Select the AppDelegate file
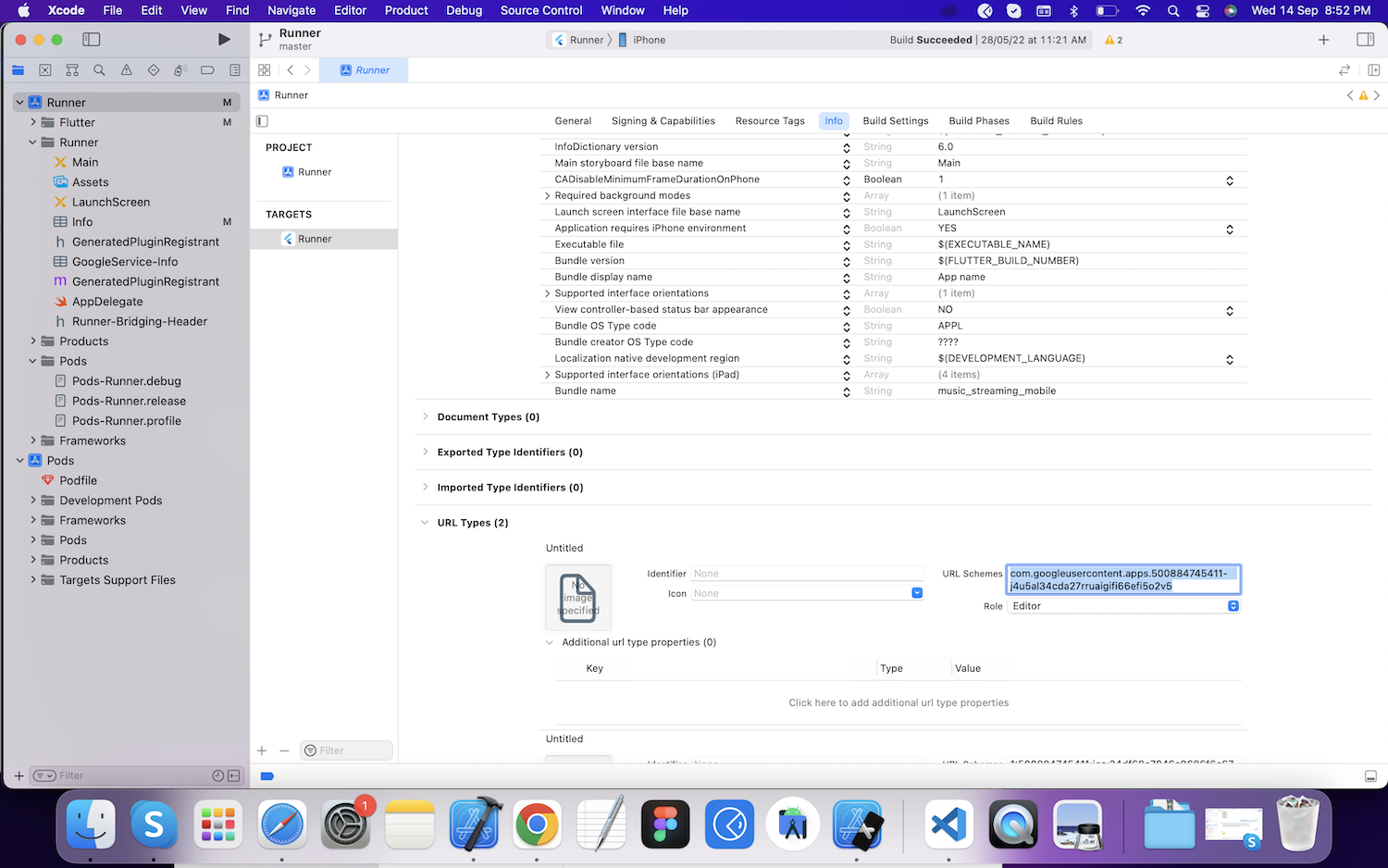This screenshot has height=868, width=1388. (107, 302)
